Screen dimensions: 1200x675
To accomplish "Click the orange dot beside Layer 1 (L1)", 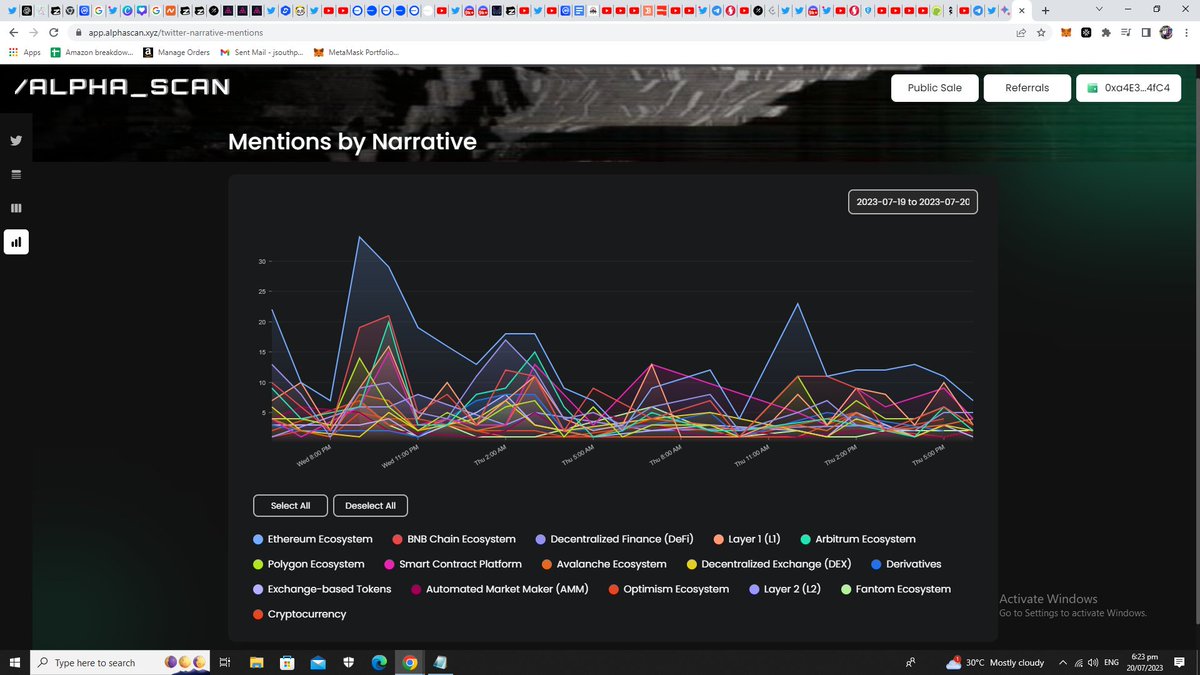I will (x=717, y=539).
